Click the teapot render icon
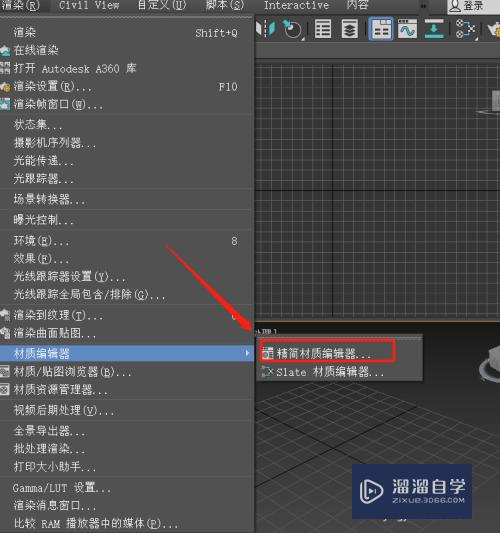 tap(494, 29)
